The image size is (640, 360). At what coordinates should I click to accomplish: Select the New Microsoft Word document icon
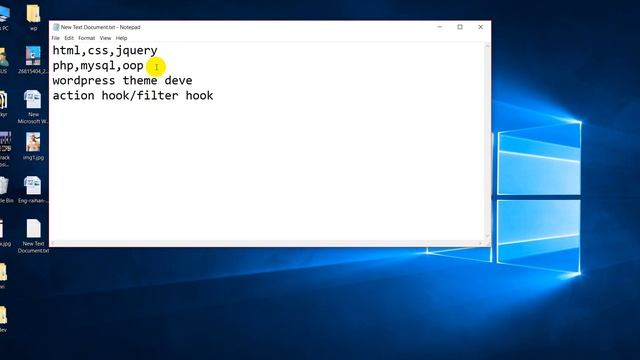pyautogui.click(x=33, y=107)
